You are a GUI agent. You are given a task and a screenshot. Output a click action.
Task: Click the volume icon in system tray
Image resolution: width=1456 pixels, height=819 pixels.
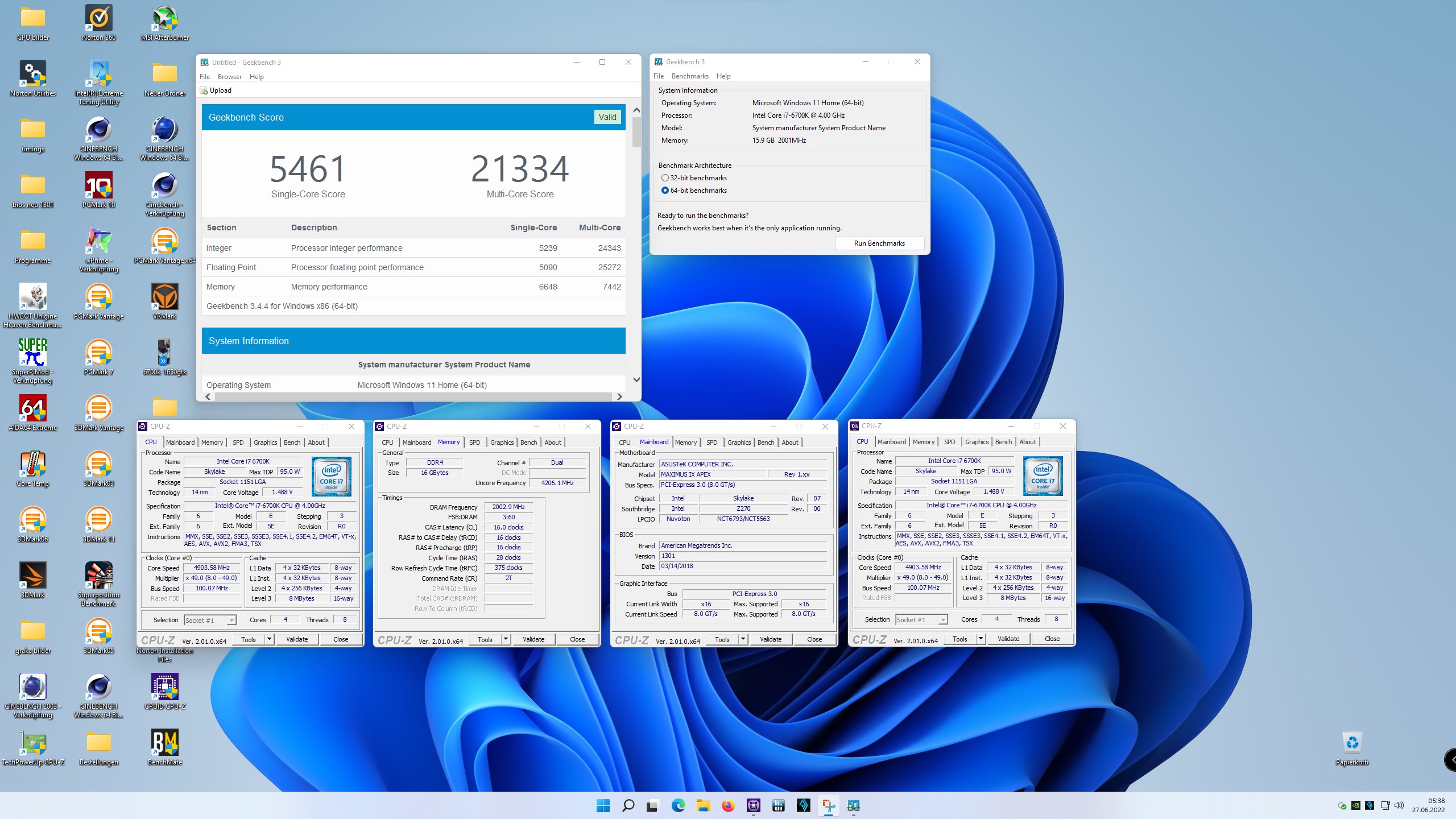tap(1399, 805)
